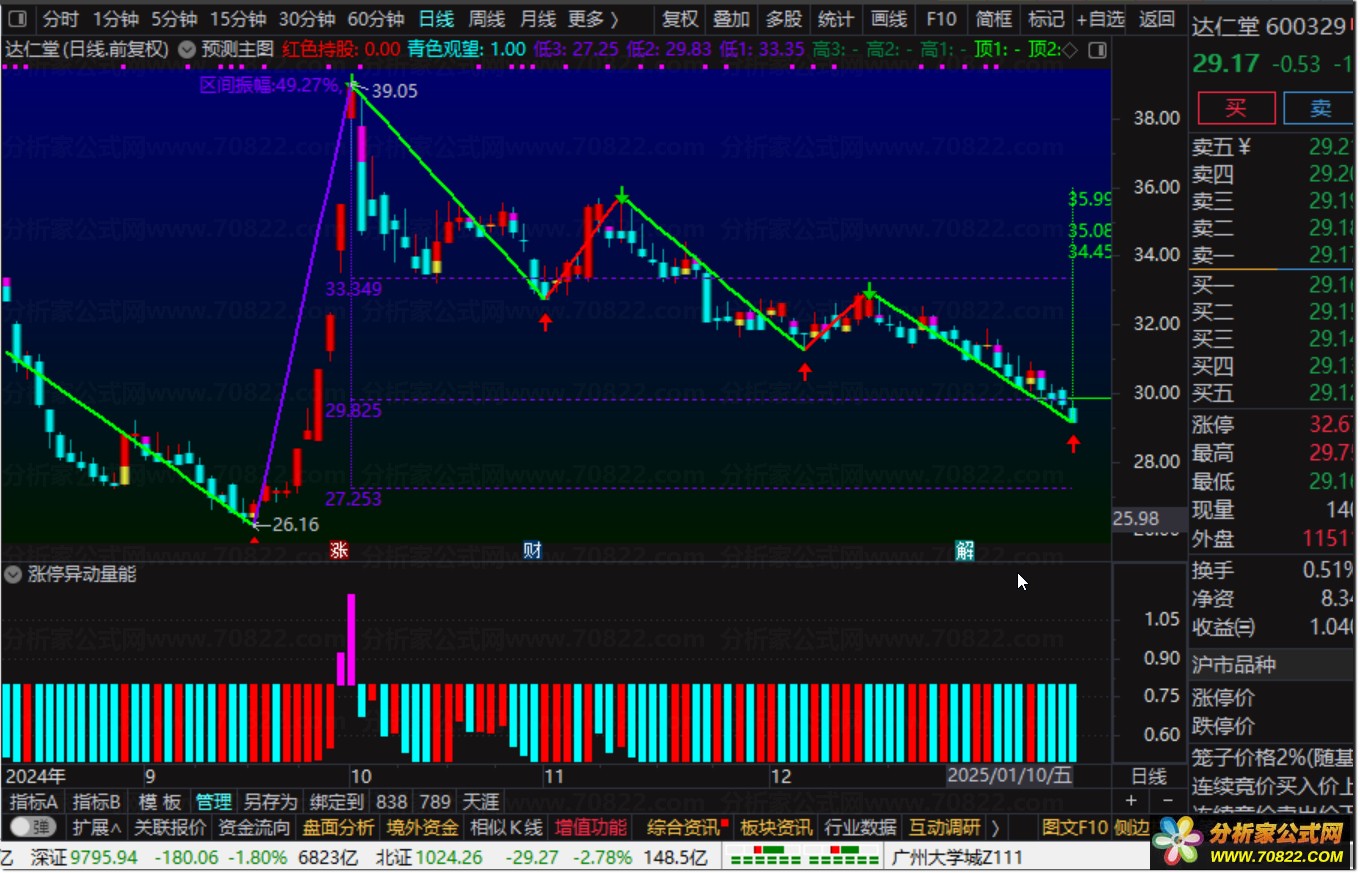Open the 板块资讯 tab
The image size is (1360, 873).
click(x=775, y=827)
